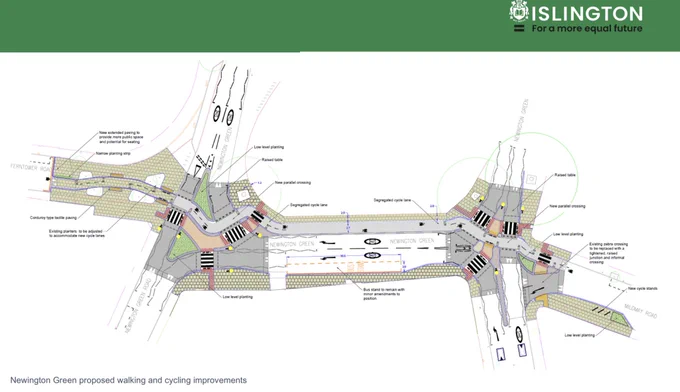The height and width of the screenshot is (392, 680).
Task: Click the MILDMAY ROAD street label
Action: tap(641, 311)
